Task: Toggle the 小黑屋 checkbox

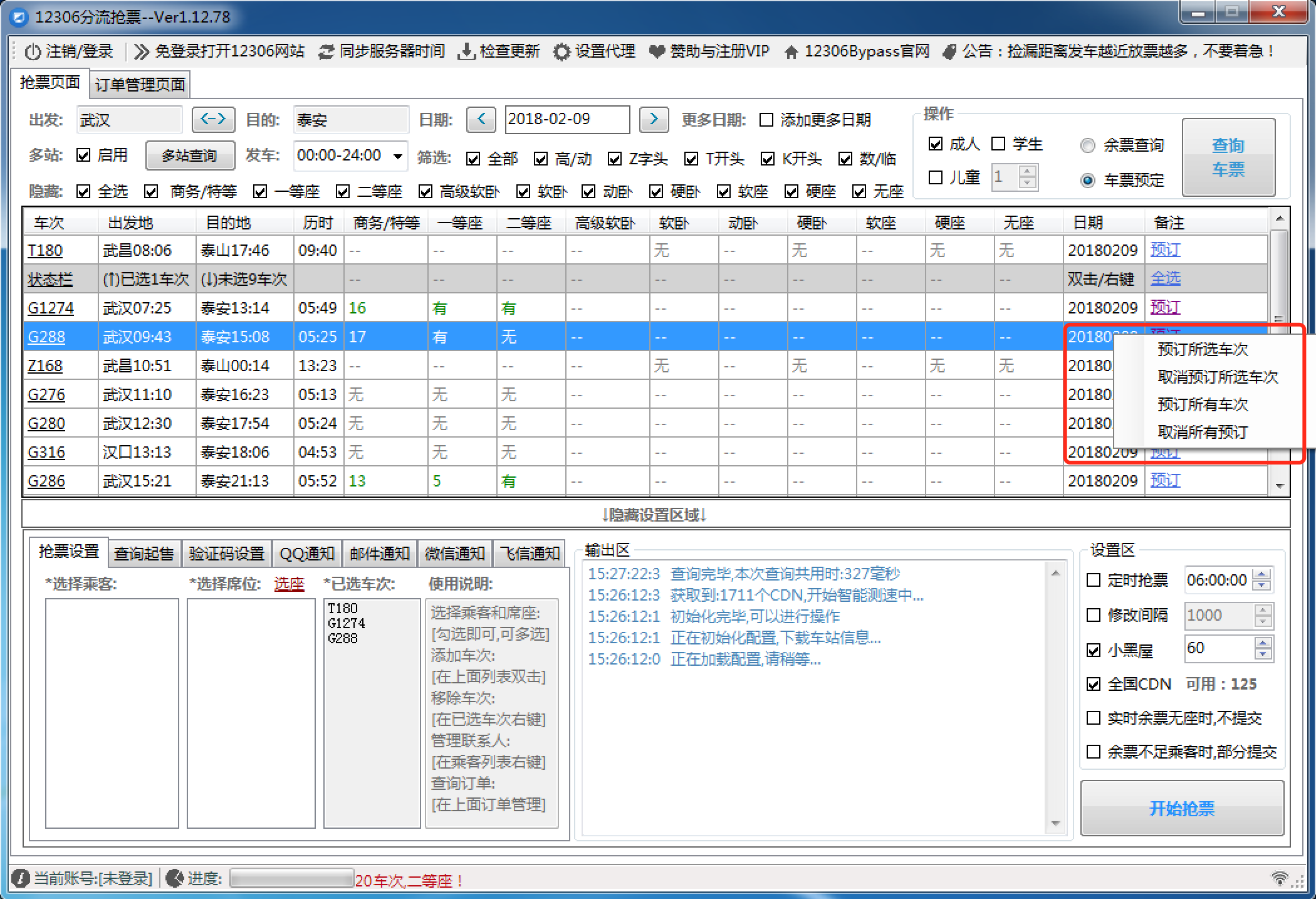Action: [1094, 651]
